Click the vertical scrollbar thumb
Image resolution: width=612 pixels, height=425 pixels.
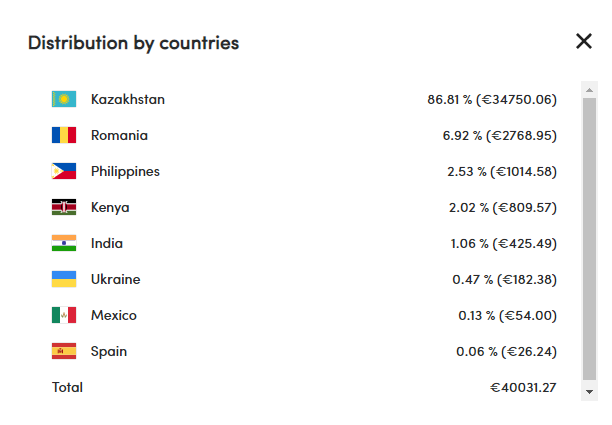[x=589, y=239]
